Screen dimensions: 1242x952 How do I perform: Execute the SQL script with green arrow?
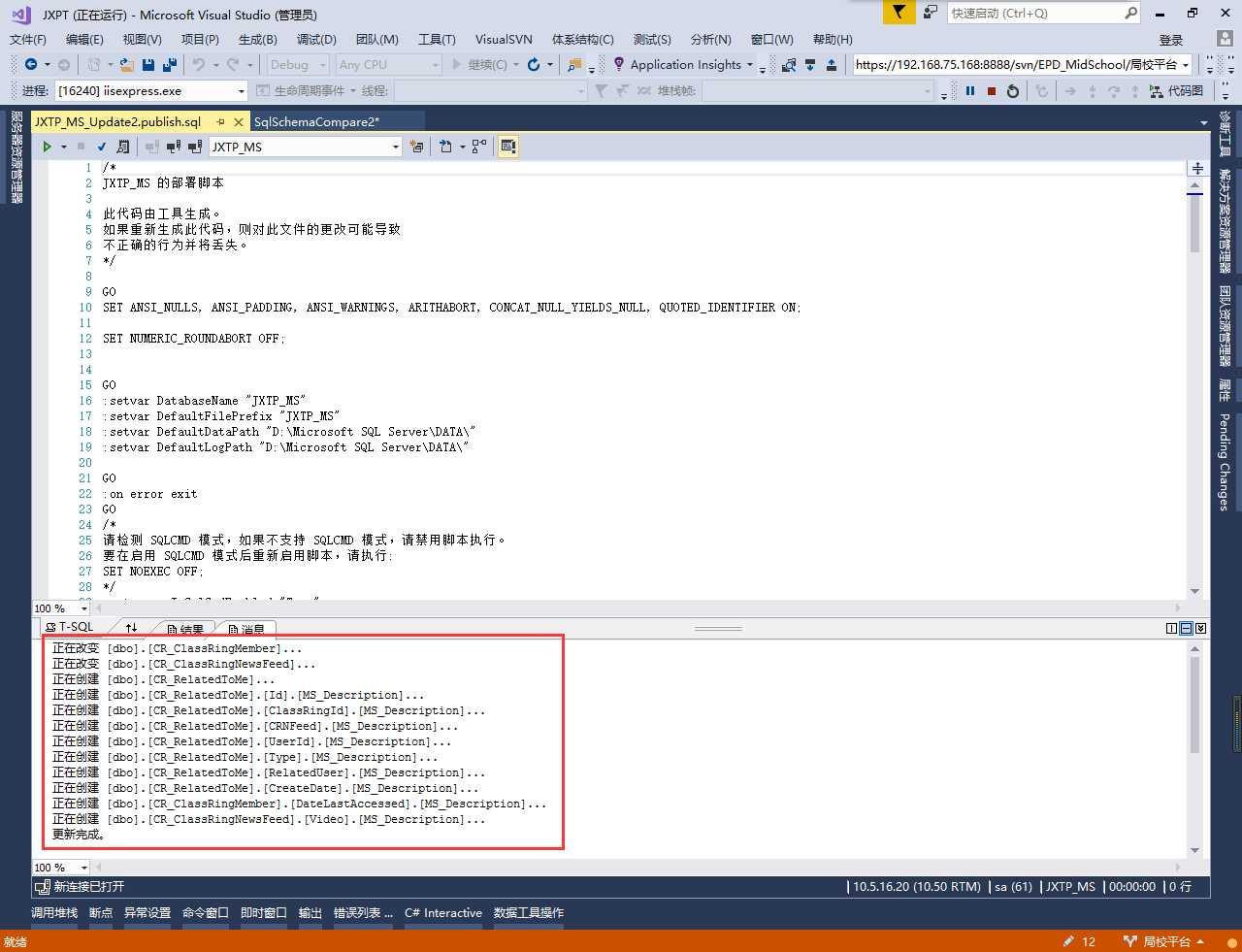[47, 147]
